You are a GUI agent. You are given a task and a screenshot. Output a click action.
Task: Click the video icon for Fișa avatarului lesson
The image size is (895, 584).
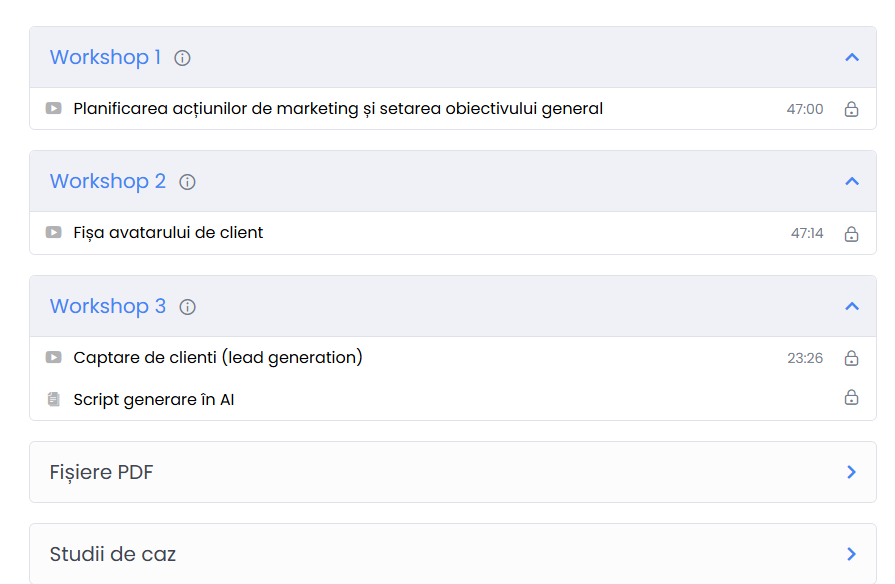pos(54,233)
